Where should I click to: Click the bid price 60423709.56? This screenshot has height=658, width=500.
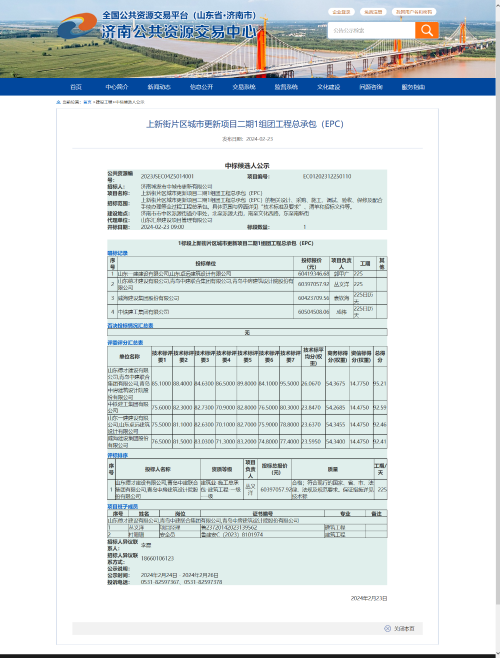pyautogui.click(x=313, y=298)
